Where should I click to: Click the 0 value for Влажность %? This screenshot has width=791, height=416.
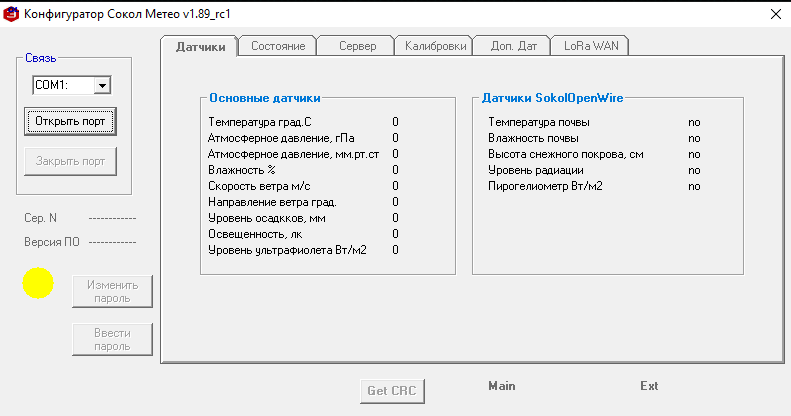(396, 170)
